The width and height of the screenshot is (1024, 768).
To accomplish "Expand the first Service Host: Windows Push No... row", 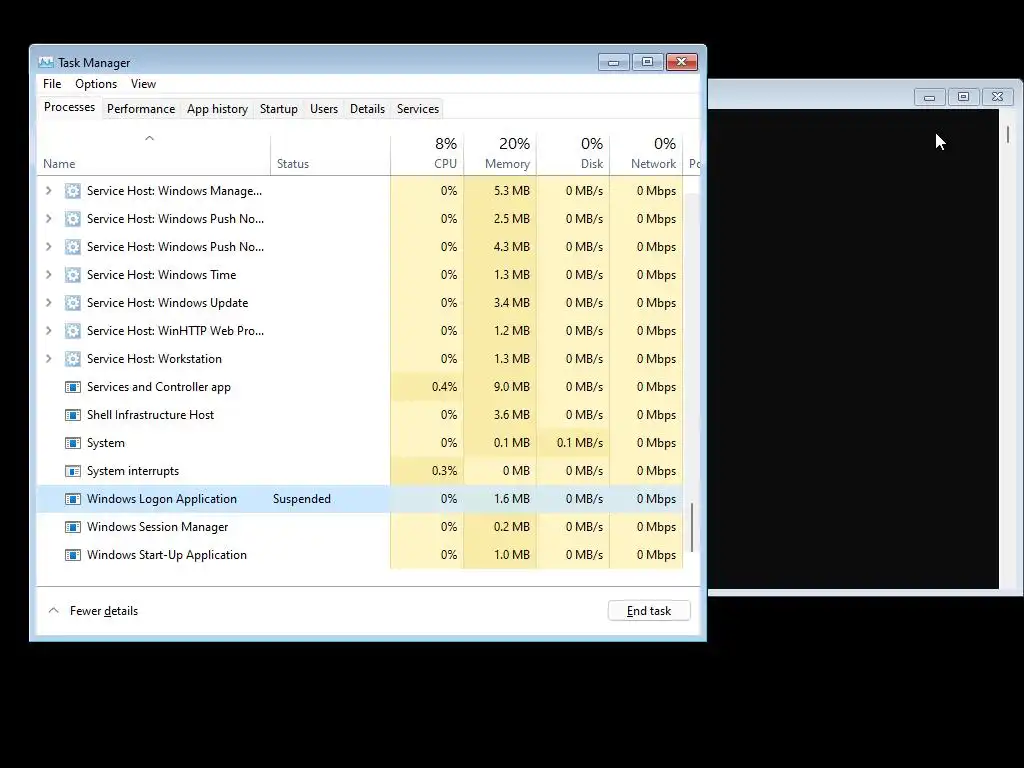I will pyautogui.click(x=48, y=219).
